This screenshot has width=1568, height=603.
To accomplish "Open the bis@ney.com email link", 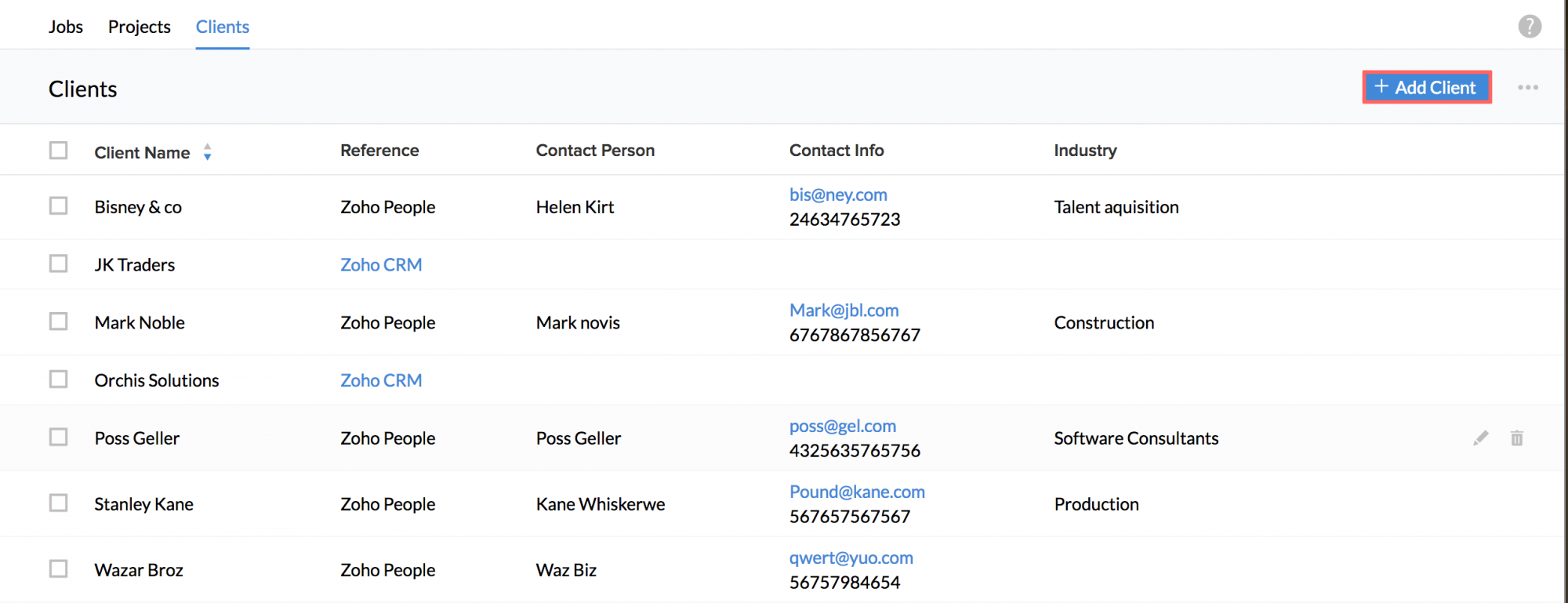I will [x=838, y=194].
